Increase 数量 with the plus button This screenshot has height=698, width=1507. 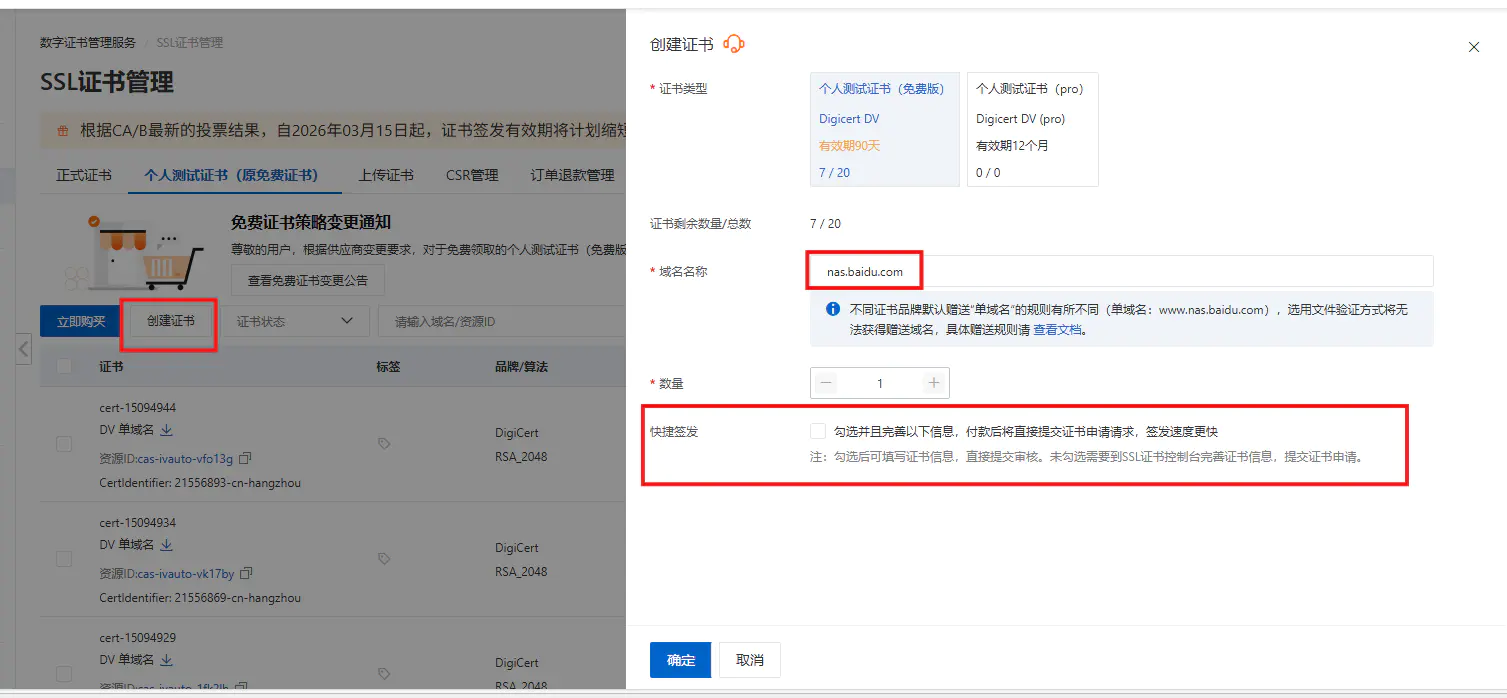click(934, 383)
